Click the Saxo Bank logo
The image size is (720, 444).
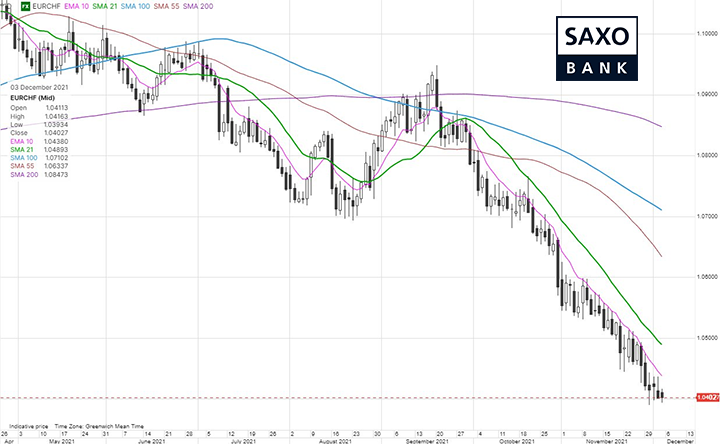pos(596,49)
